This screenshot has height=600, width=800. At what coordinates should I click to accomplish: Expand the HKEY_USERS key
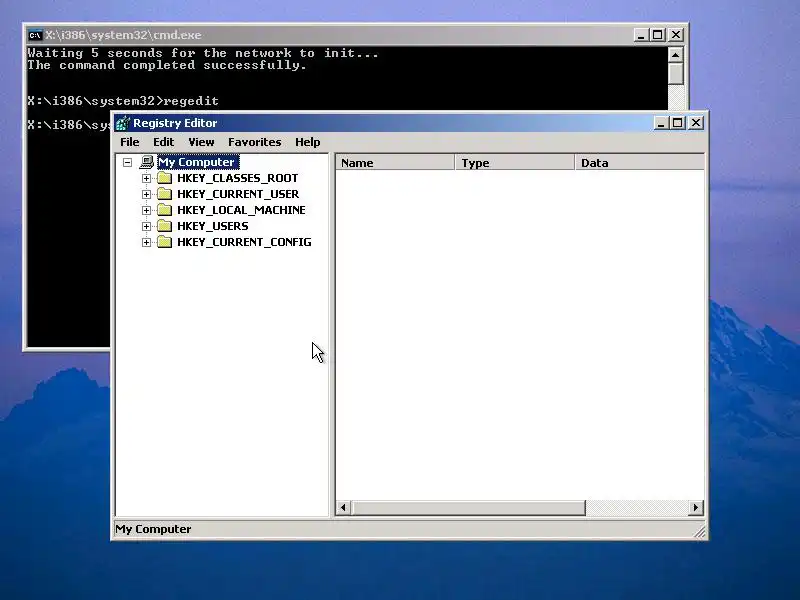coord(146,226)
